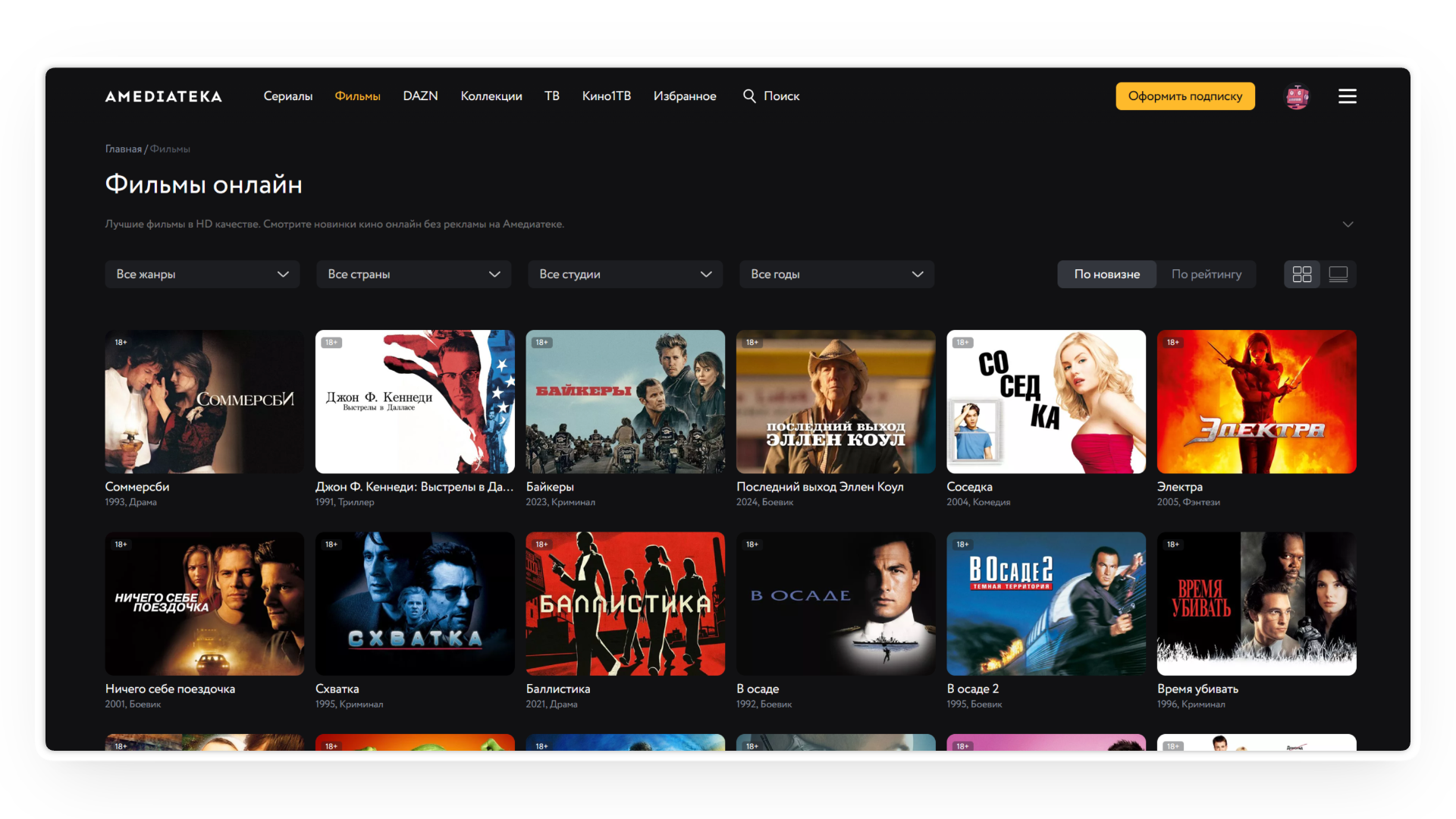Open the hamburger menu
Screen dimensions: 1456x819
click(x=1348, y=96)
